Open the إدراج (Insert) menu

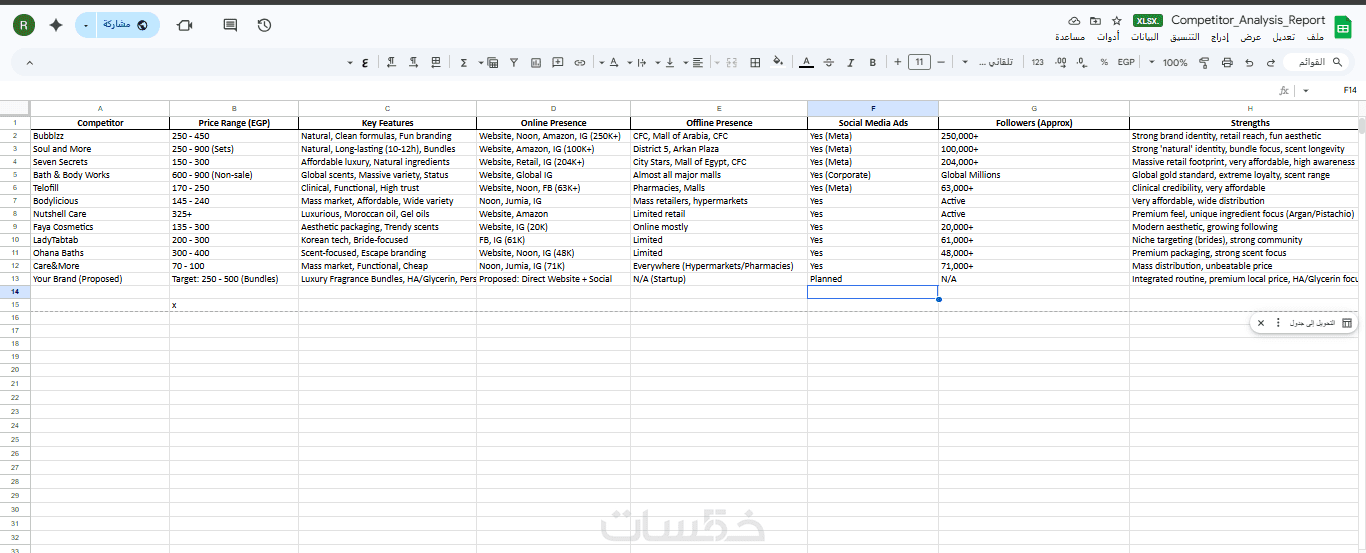click(1220, 37)
